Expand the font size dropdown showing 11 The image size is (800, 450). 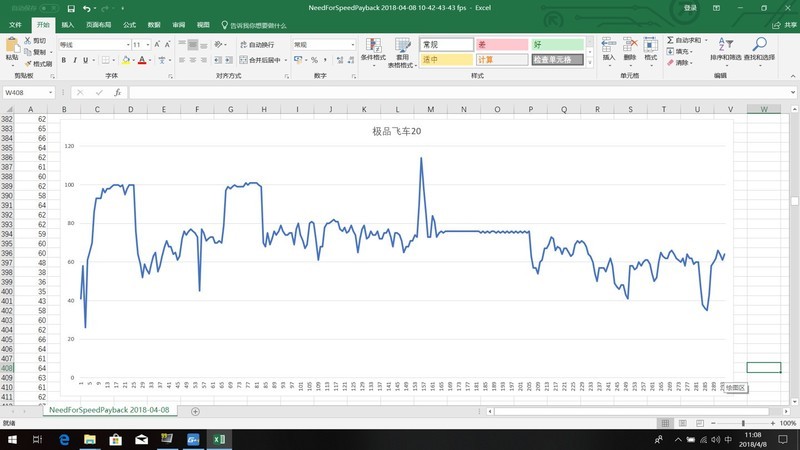(x=148, y=45)
